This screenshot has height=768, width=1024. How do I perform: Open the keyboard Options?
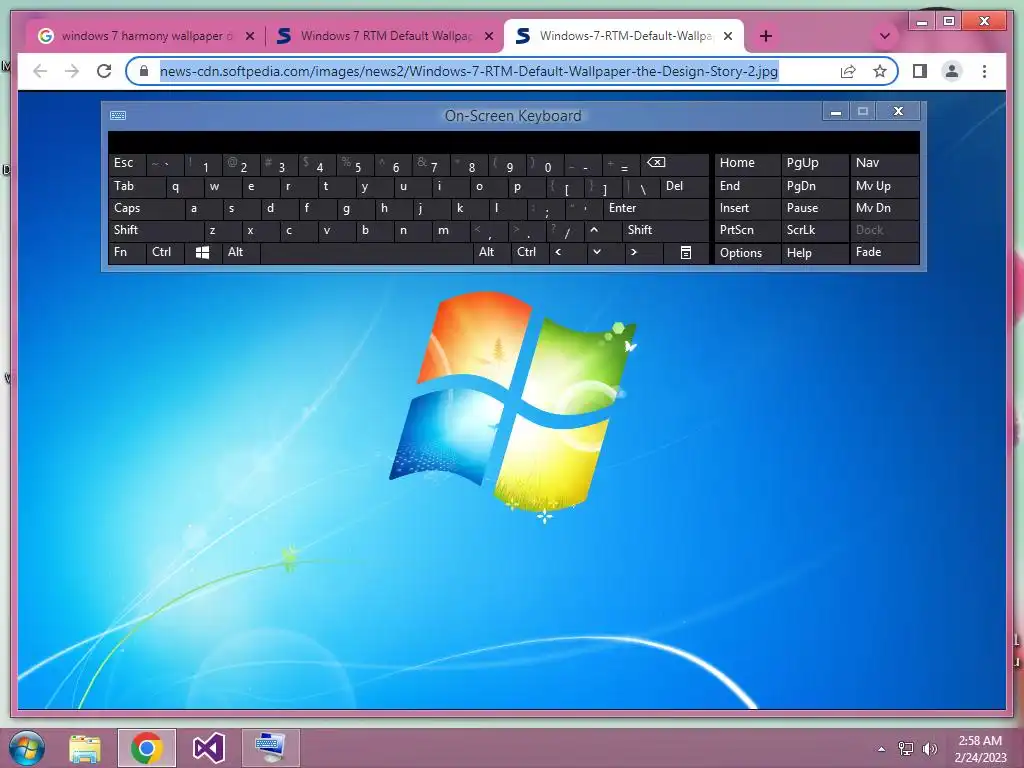pyautogui.click(x=748, y=253)
